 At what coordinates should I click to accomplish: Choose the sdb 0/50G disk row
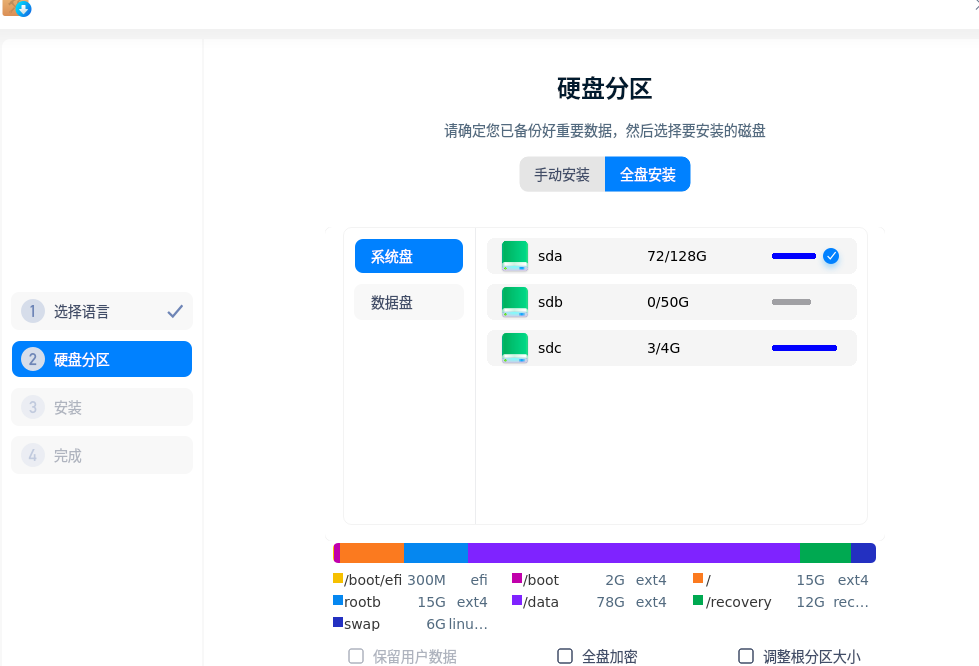671,302
